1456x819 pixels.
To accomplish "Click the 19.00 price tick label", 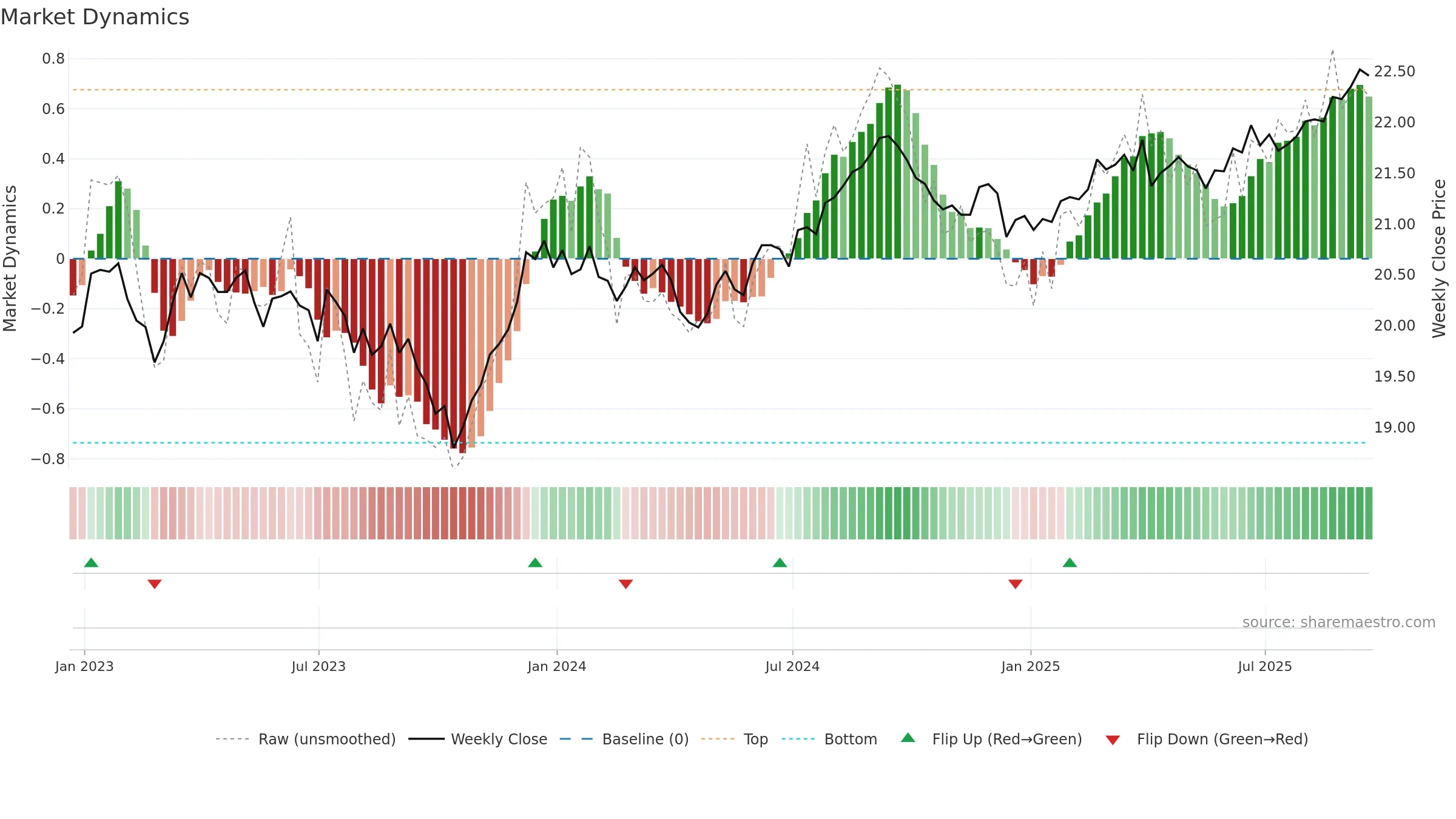I will pos(1395,428).
